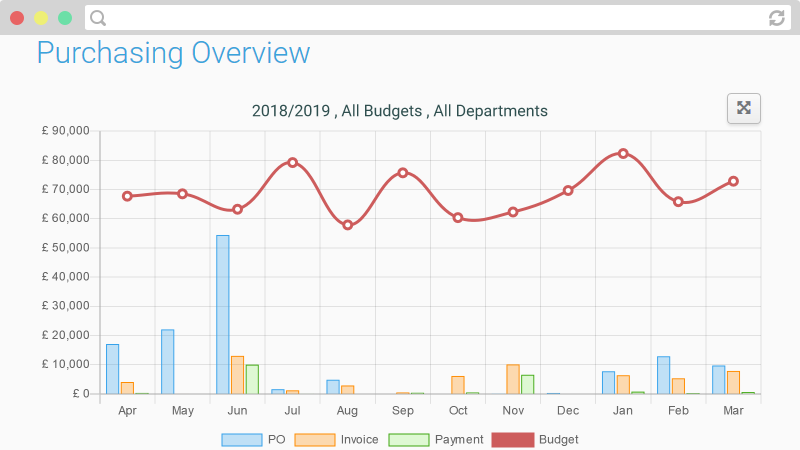Screen dimensions: 800x450
Task: Click the April PO bar
Action: 112,369
